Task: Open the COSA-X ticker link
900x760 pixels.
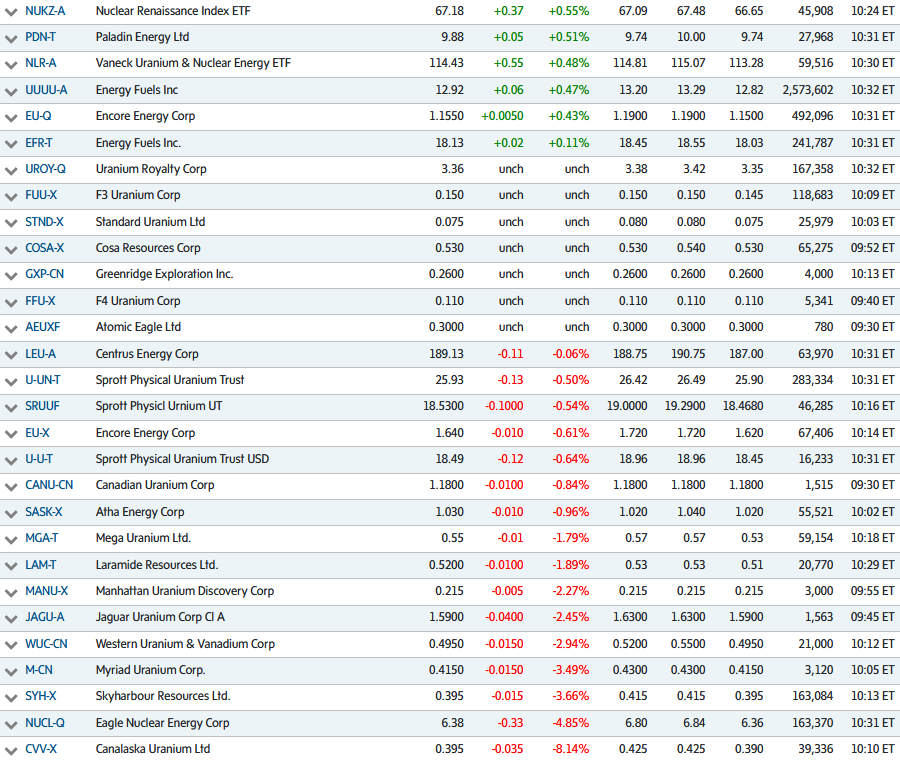Action: (45, 248)
